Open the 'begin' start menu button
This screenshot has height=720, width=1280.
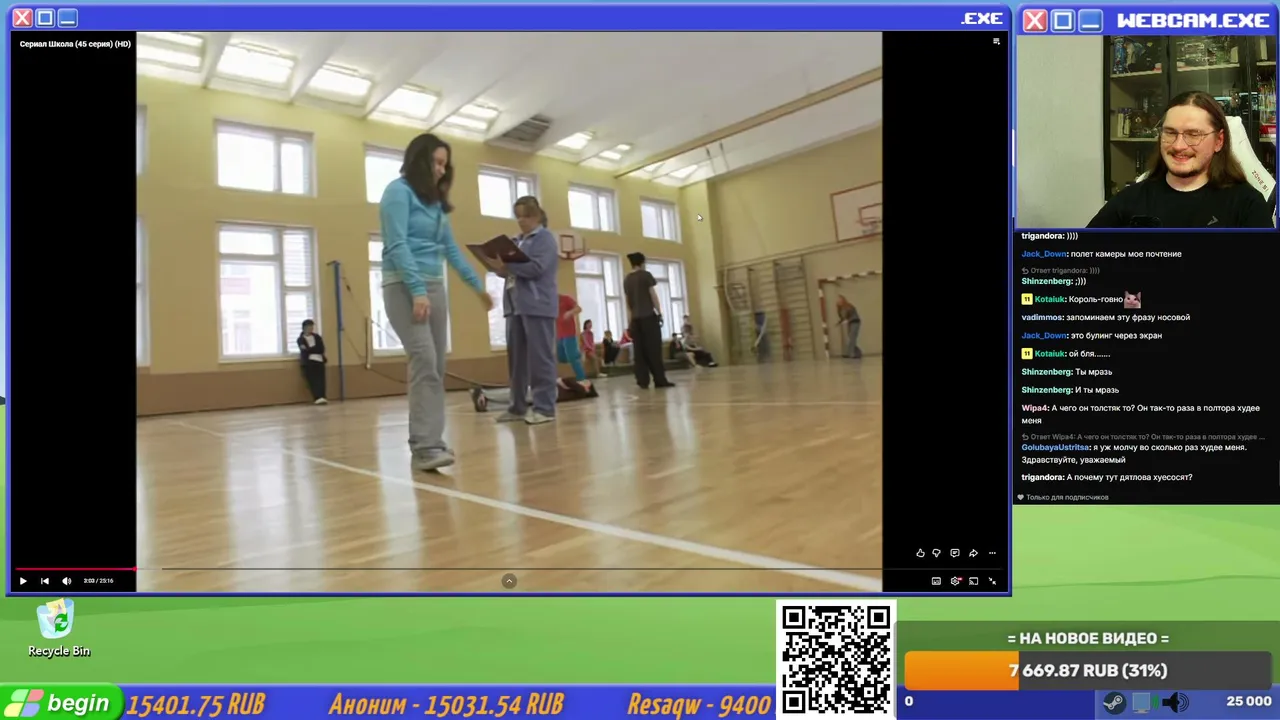coord(60,703)
